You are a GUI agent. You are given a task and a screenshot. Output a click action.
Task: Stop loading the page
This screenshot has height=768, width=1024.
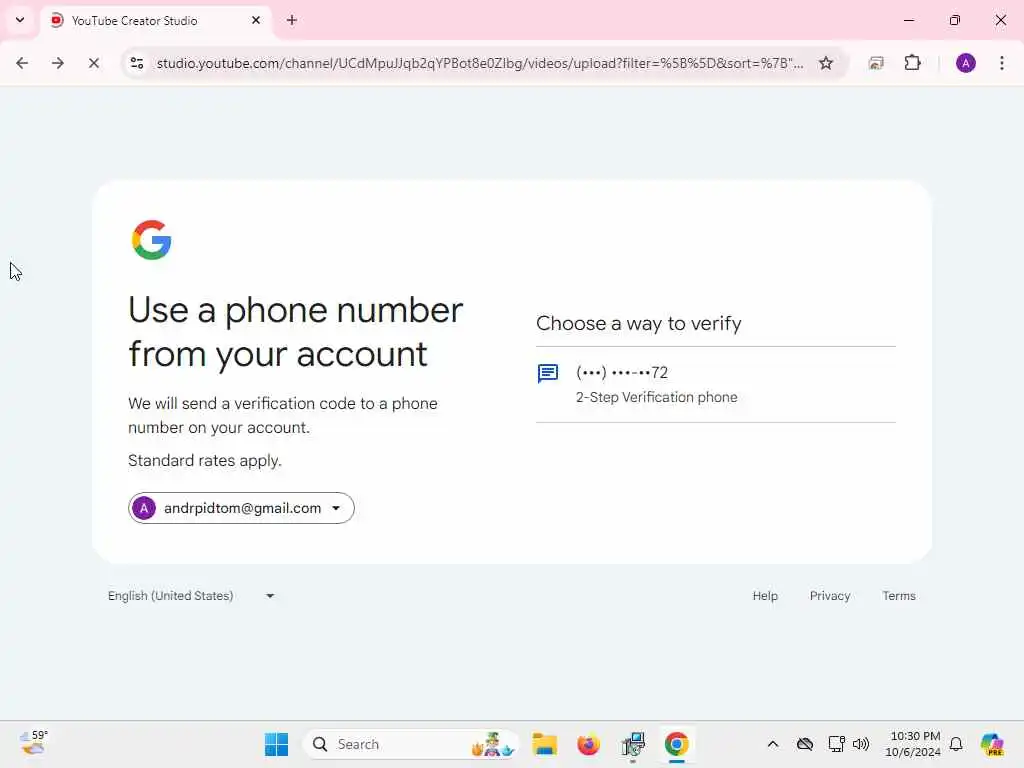pos(93,63)
